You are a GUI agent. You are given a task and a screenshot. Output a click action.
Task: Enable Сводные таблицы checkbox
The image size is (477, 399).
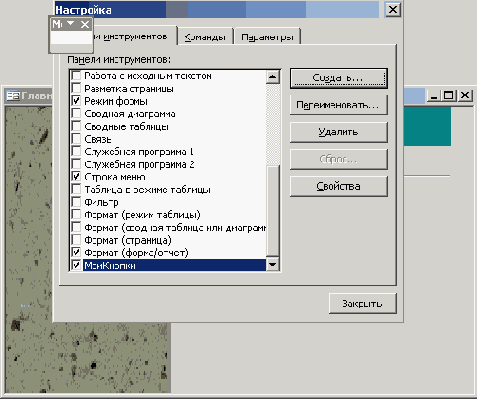76,126
